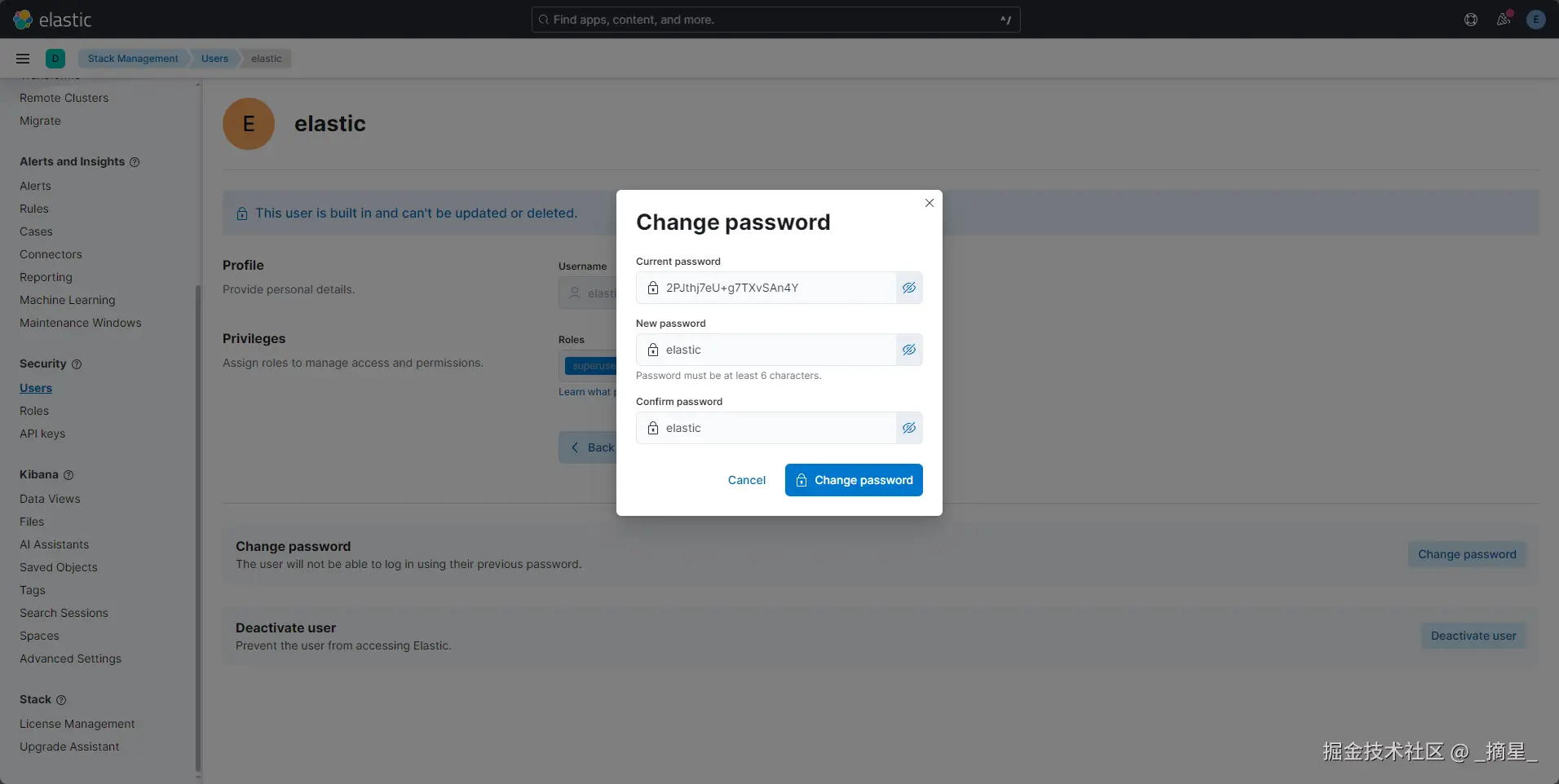Open AI Assistants in the sidebar
This screenshot has height=784, width=1559.
click(54, 544)
